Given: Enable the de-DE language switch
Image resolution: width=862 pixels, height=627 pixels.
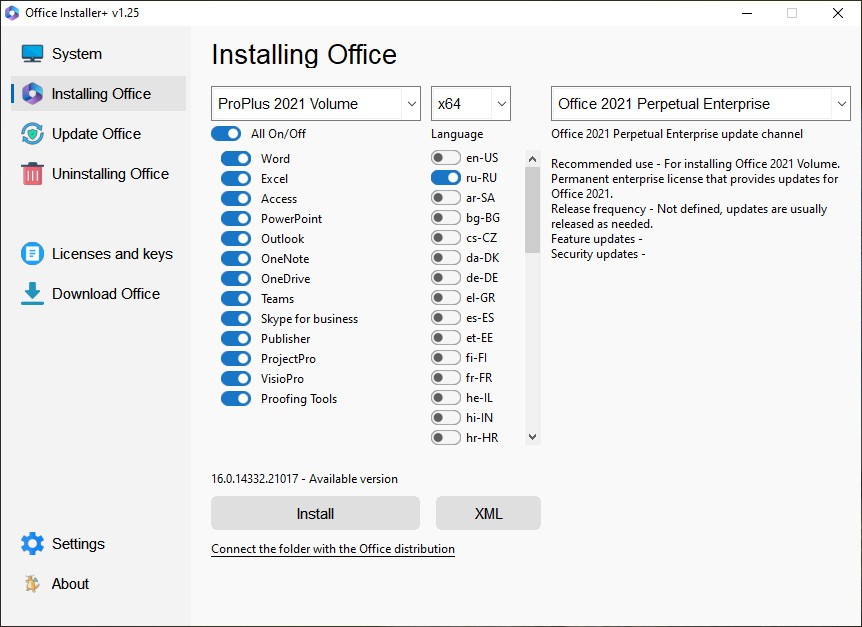Looking at the screenshot, I should click(x=446, y=278).
